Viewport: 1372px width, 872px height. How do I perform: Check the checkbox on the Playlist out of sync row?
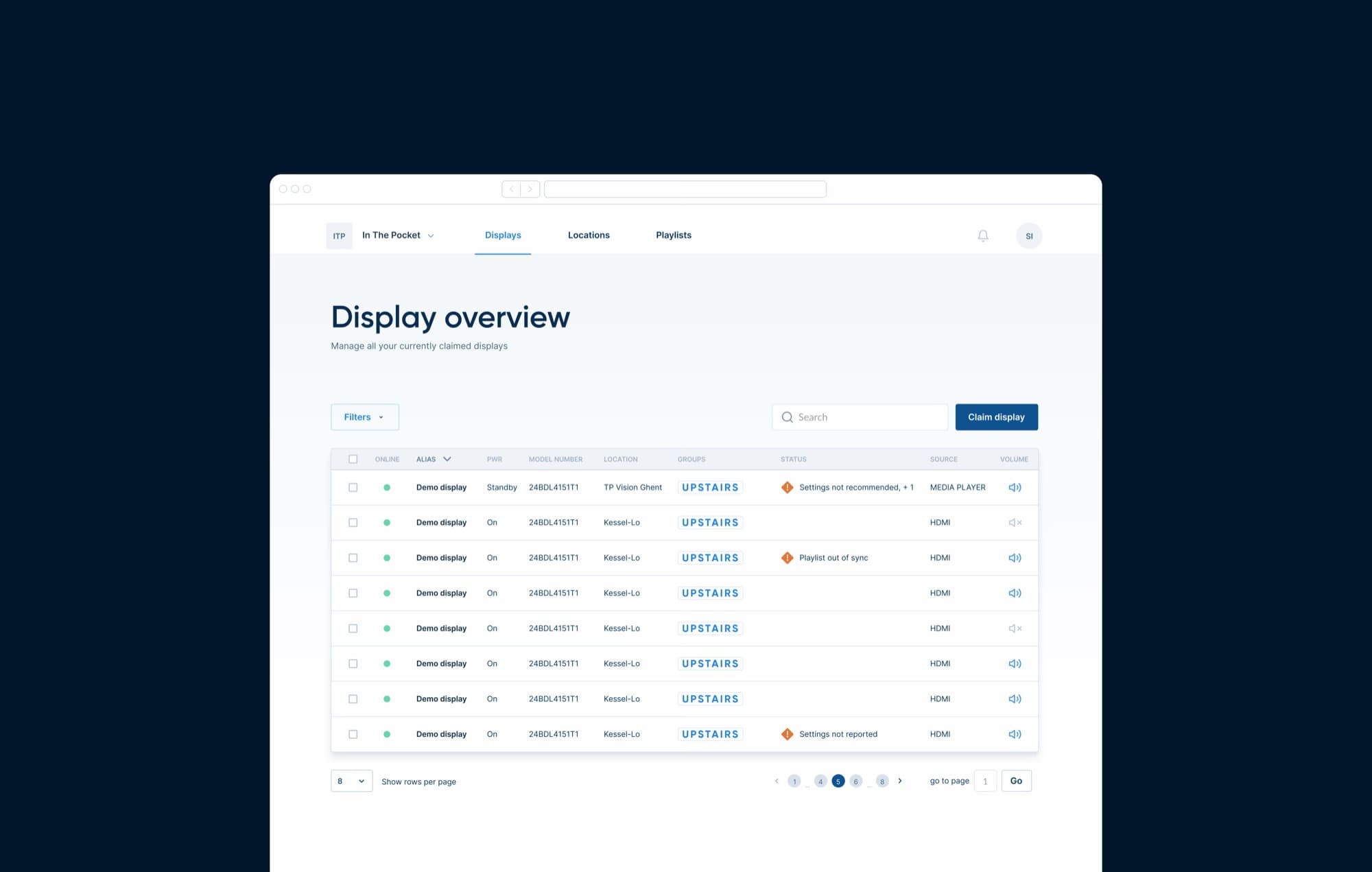[x=353, y=558]
